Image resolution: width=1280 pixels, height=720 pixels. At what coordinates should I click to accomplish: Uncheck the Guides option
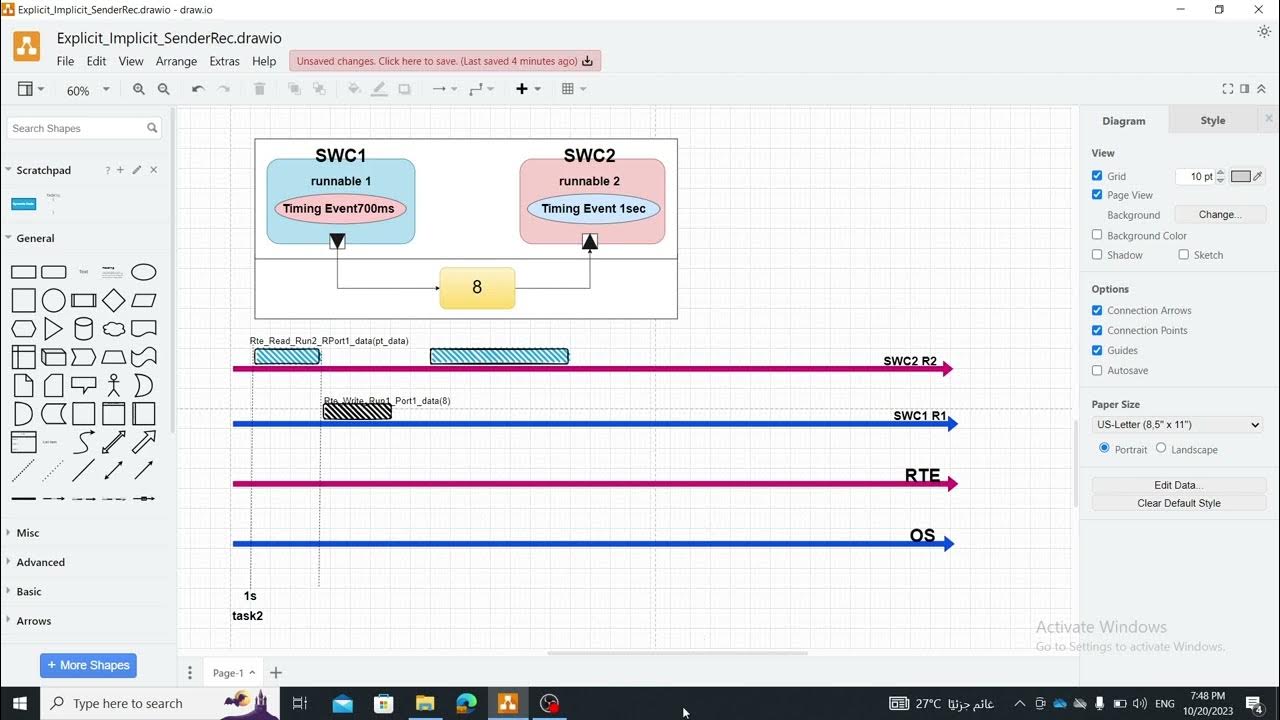(x=1097, y=350)
